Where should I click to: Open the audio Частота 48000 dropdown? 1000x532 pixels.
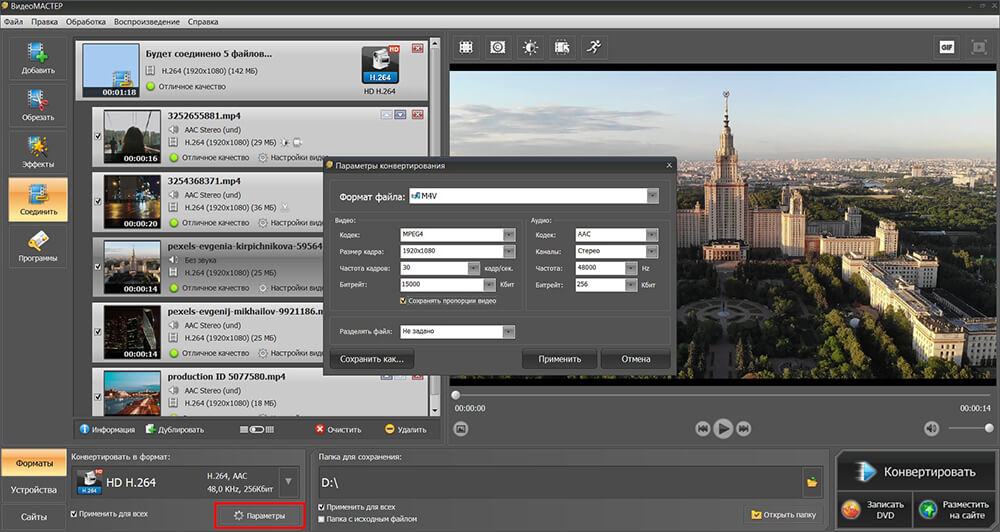[631, 269]
